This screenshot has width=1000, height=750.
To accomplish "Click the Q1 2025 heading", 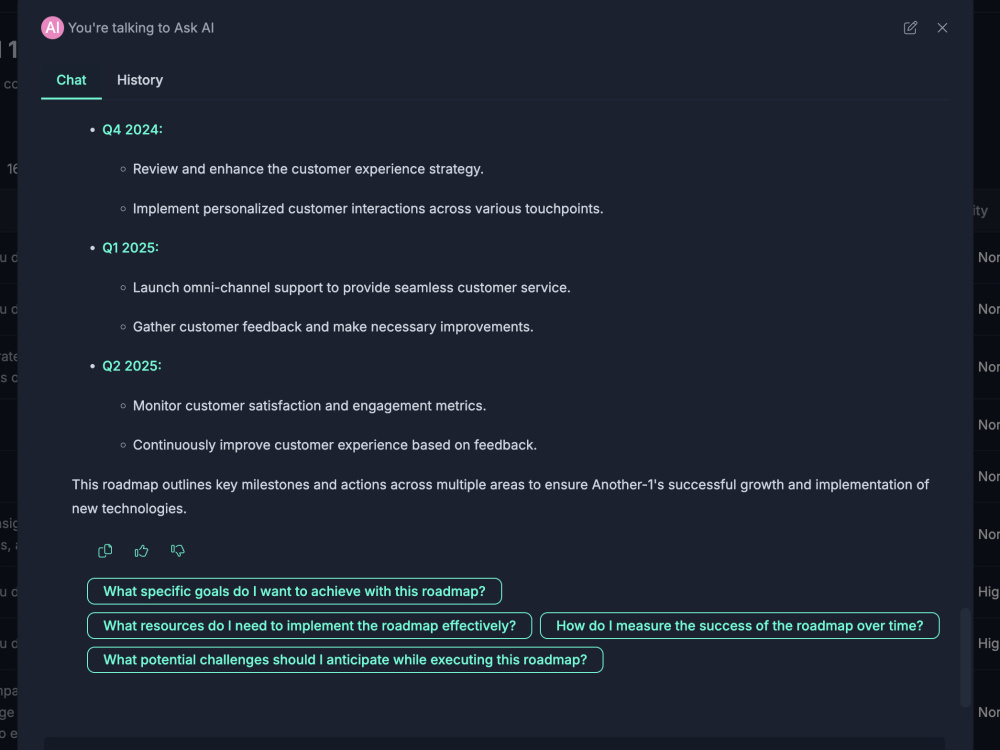I will click(130, 247).
